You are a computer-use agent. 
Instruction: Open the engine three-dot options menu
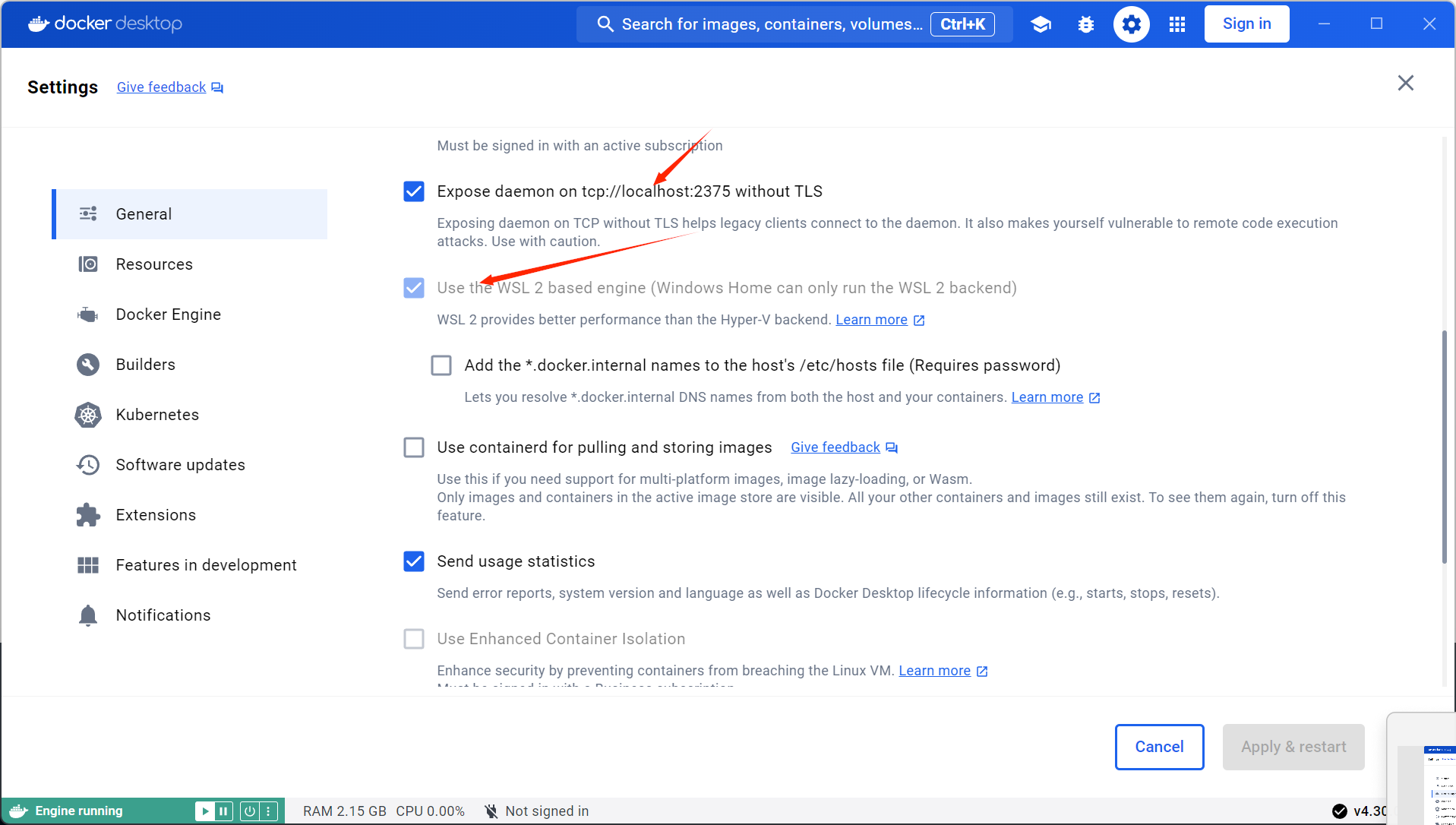[268, 811]
